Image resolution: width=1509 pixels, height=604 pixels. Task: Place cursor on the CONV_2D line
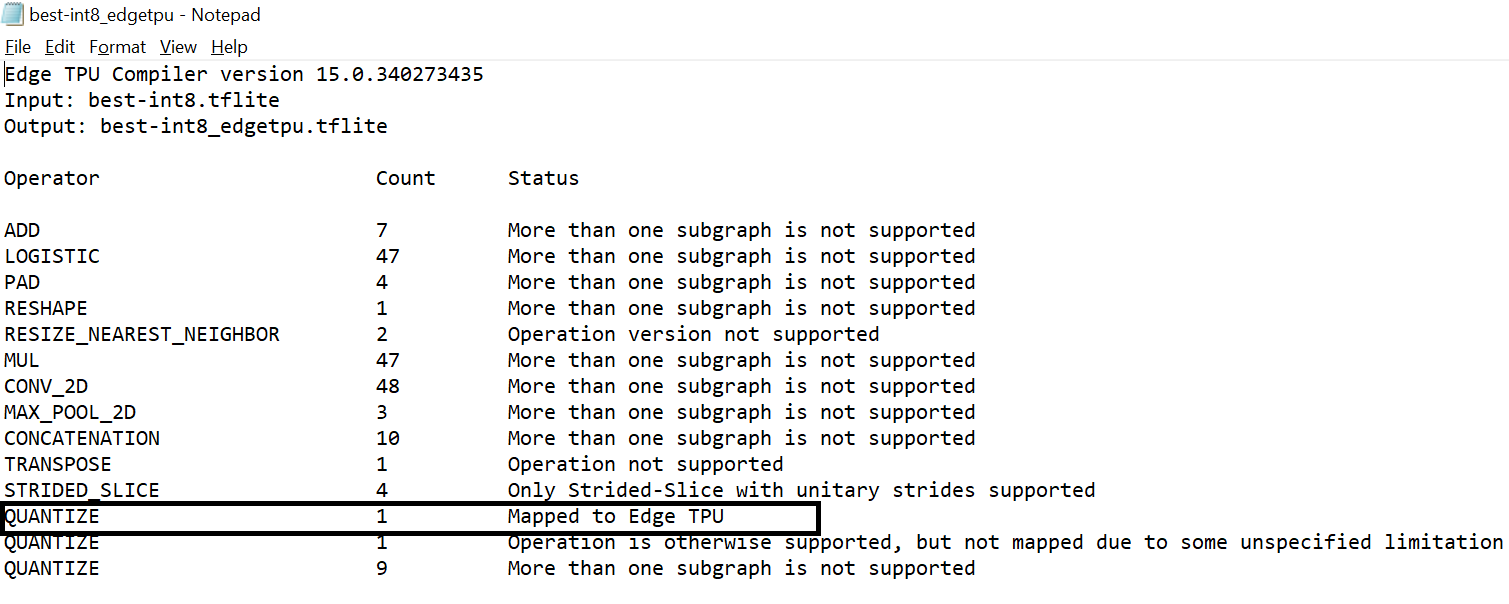45,385
